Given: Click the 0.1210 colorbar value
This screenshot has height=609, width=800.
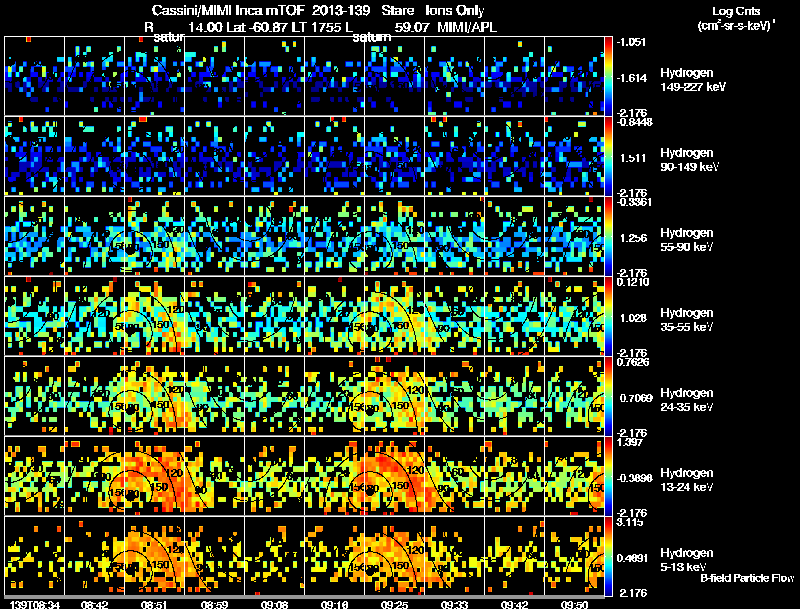Looking at the screenshot, I should point(633,282).
